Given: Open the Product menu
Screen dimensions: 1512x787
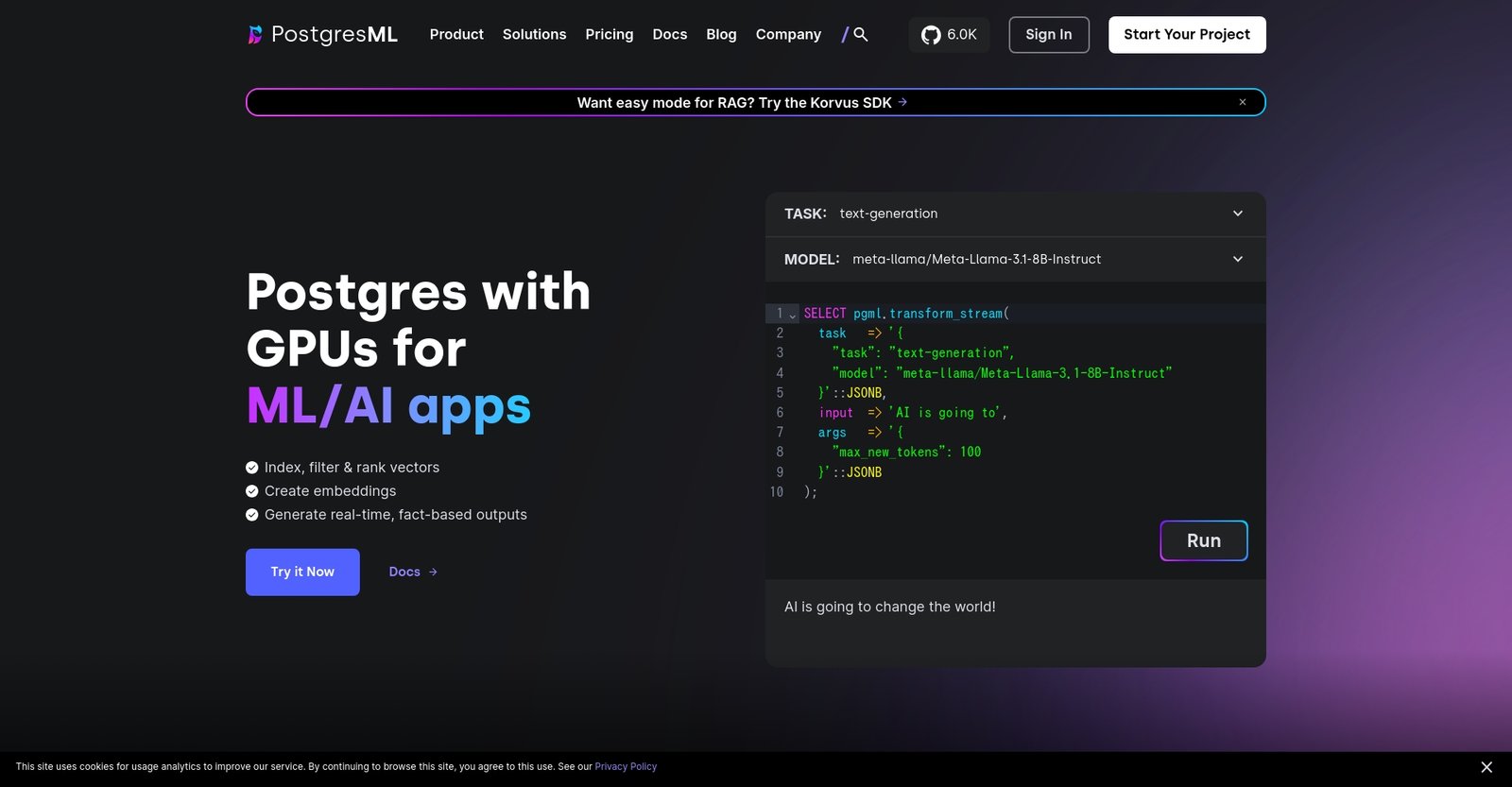Looking at the screenshot, I should pyautogui.click(x=456, y=34).
